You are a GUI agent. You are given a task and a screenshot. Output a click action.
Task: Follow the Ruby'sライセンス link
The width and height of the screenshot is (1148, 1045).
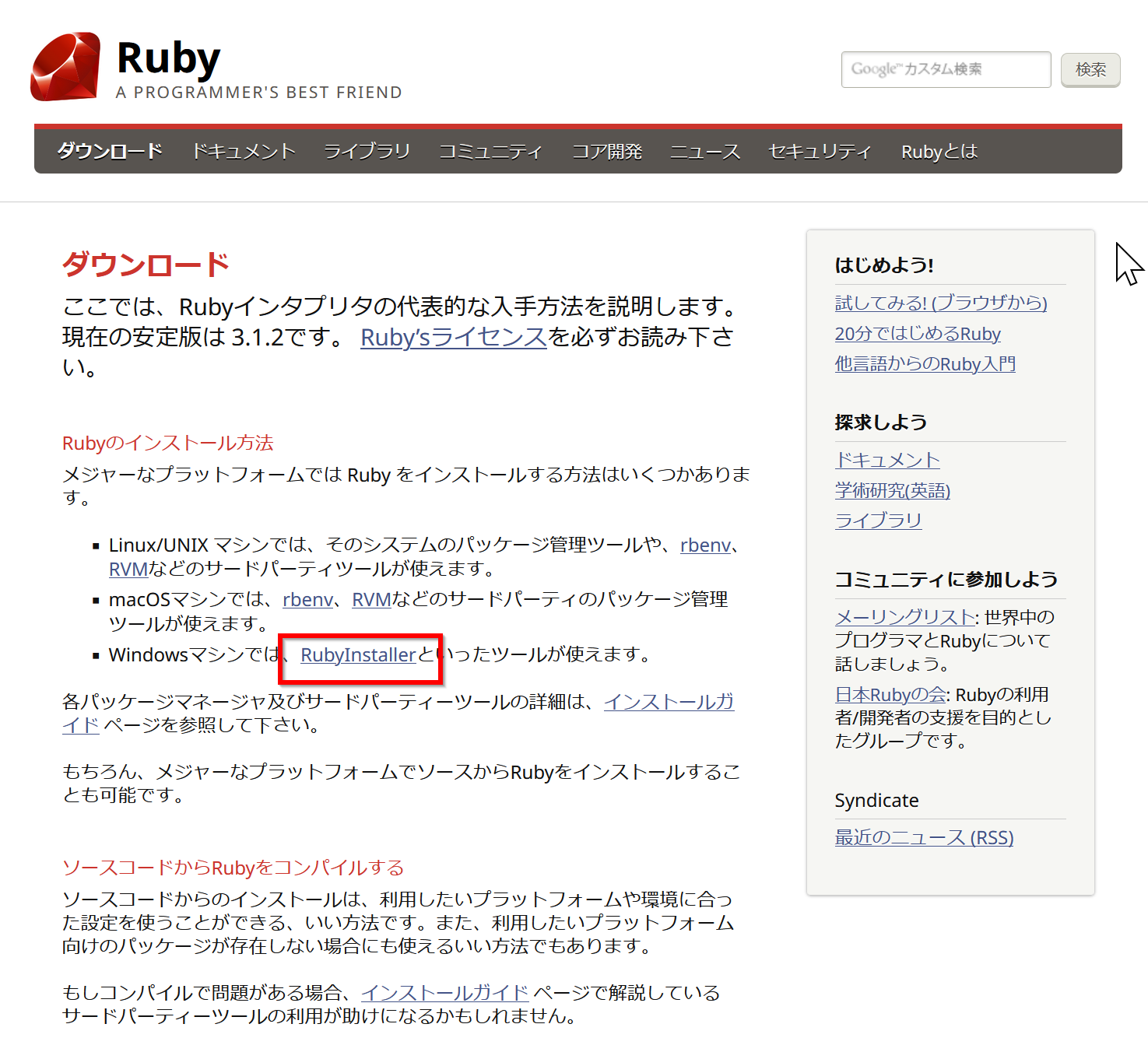[453, 337]
